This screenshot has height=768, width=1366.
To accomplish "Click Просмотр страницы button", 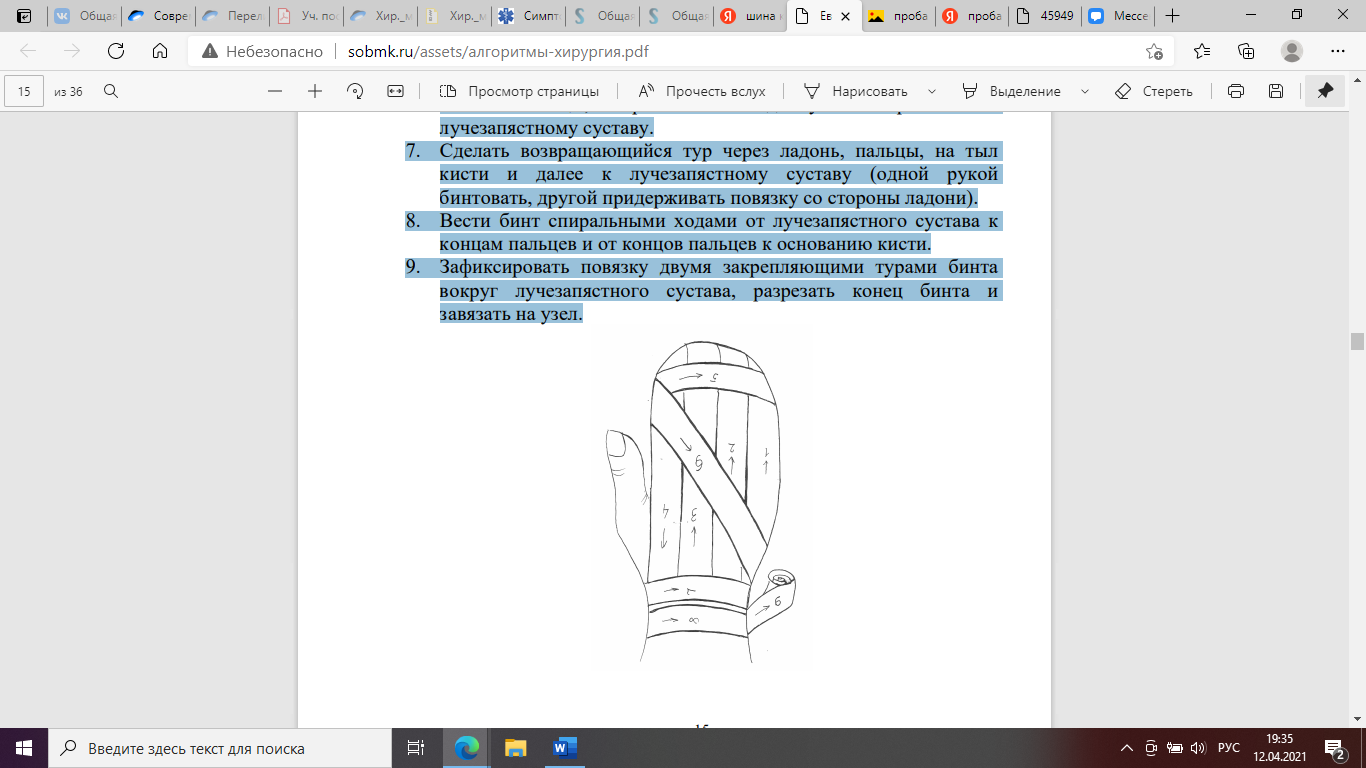I will [520, 91].
